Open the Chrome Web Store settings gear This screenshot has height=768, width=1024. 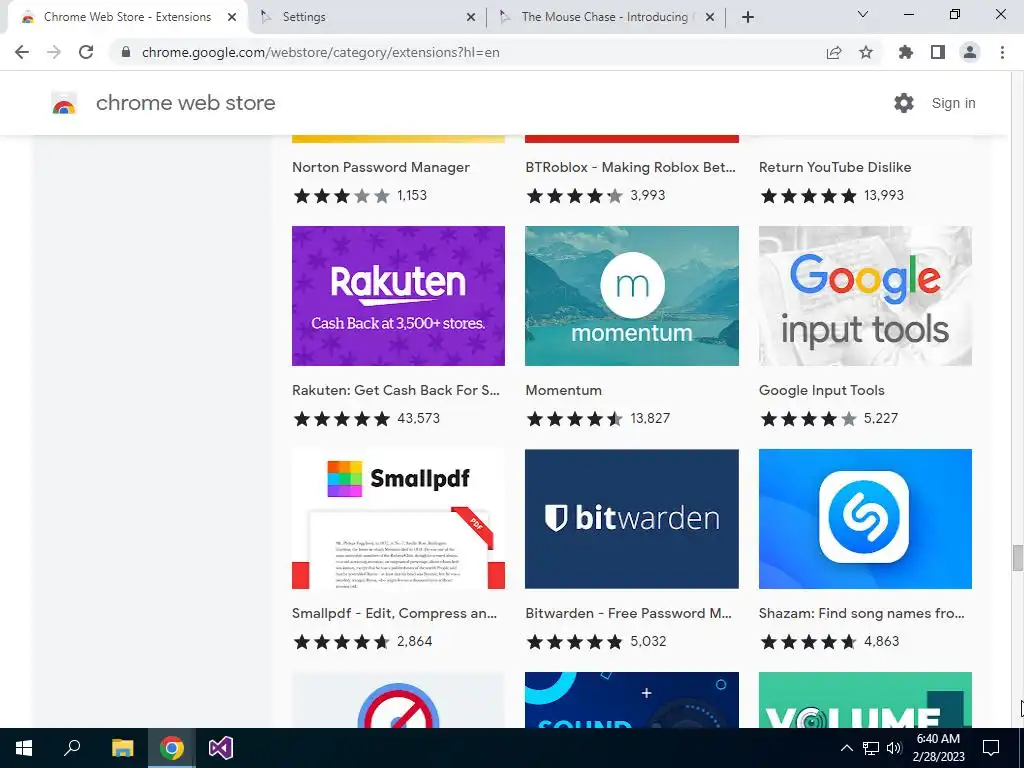(904, 103)
